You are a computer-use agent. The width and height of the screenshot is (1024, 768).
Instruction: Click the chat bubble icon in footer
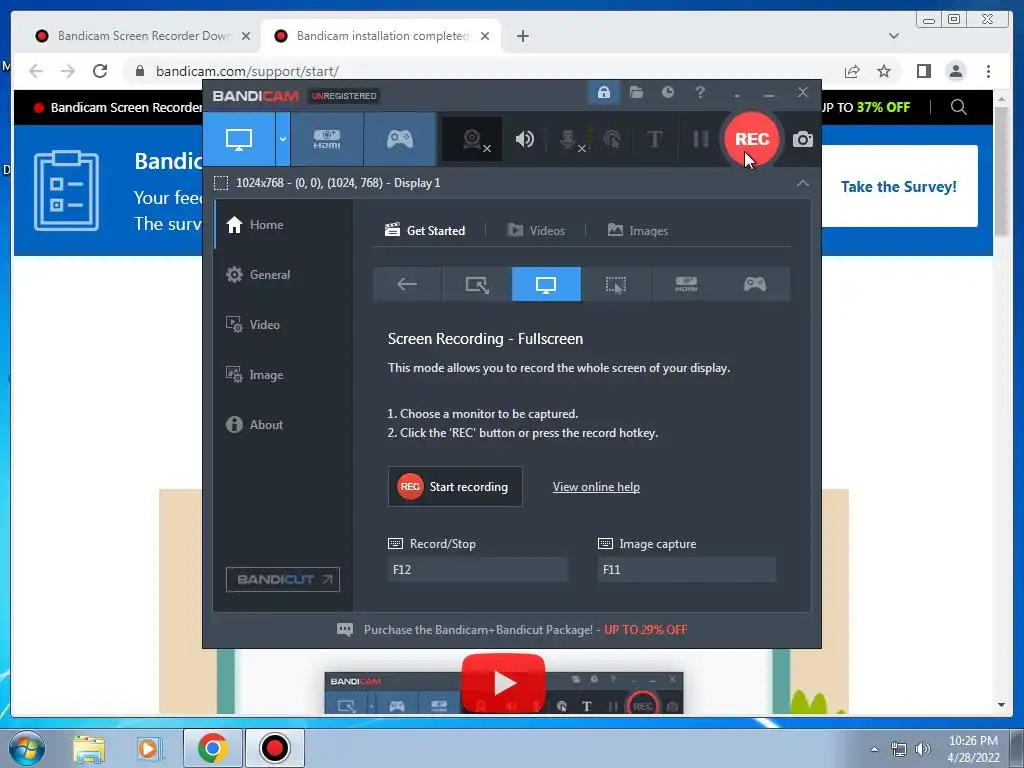pyautogui.click(x=345, y=630)
